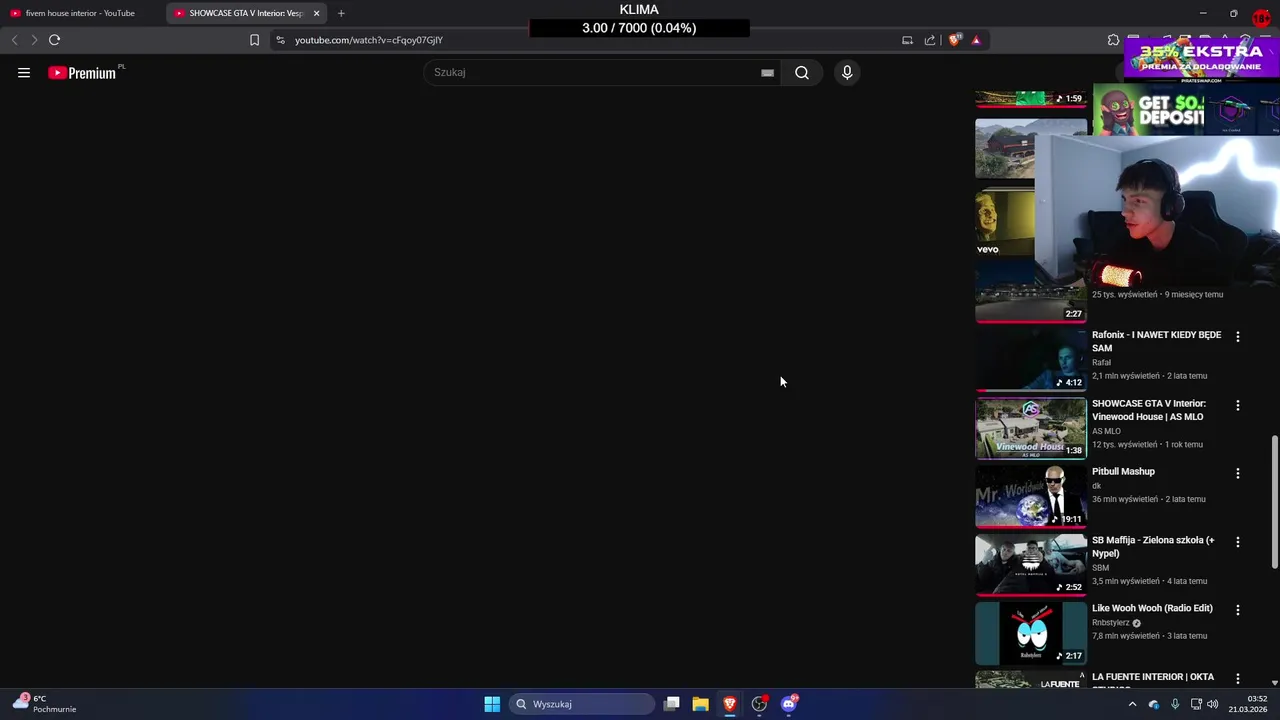This screenshot has height=720, width=1280.
Task: Click the 2:27 night video thumbnail
Action: pos(1031,292)
